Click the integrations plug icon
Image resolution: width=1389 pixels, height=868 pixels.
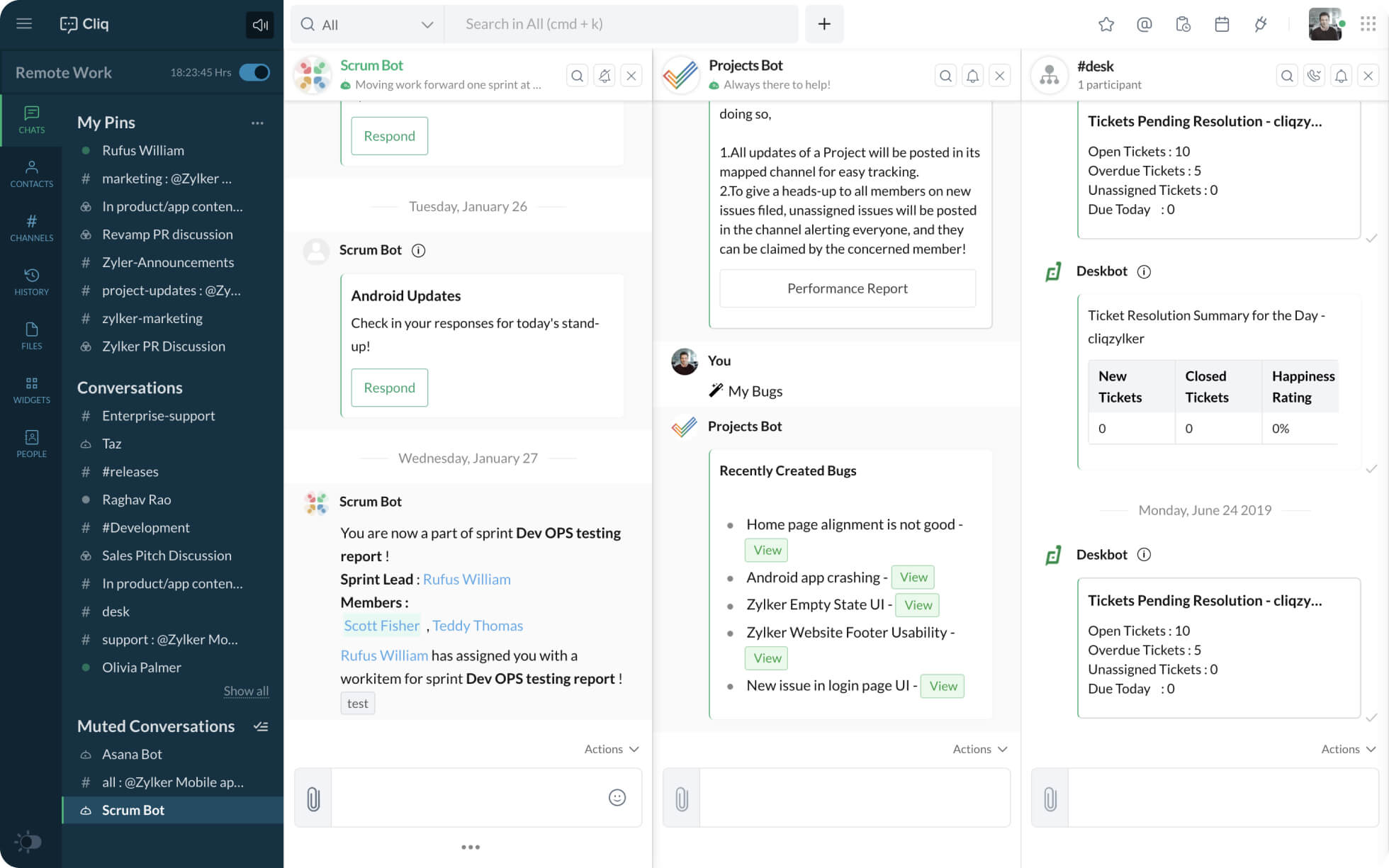[x=1260, y=24]
